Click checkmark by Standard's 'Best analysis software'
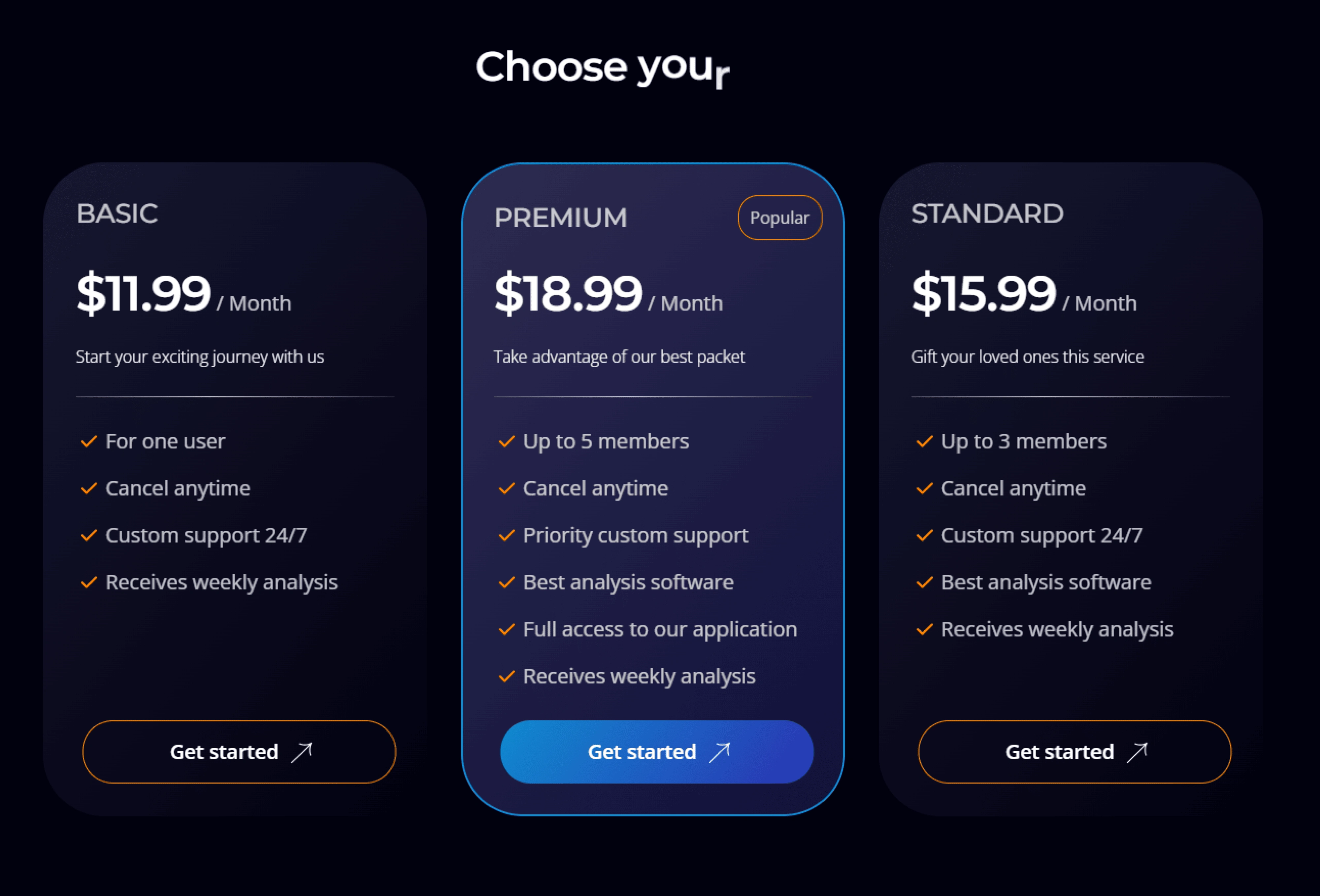The width and height of the screenshot is (1320, 896). [925, 582]
